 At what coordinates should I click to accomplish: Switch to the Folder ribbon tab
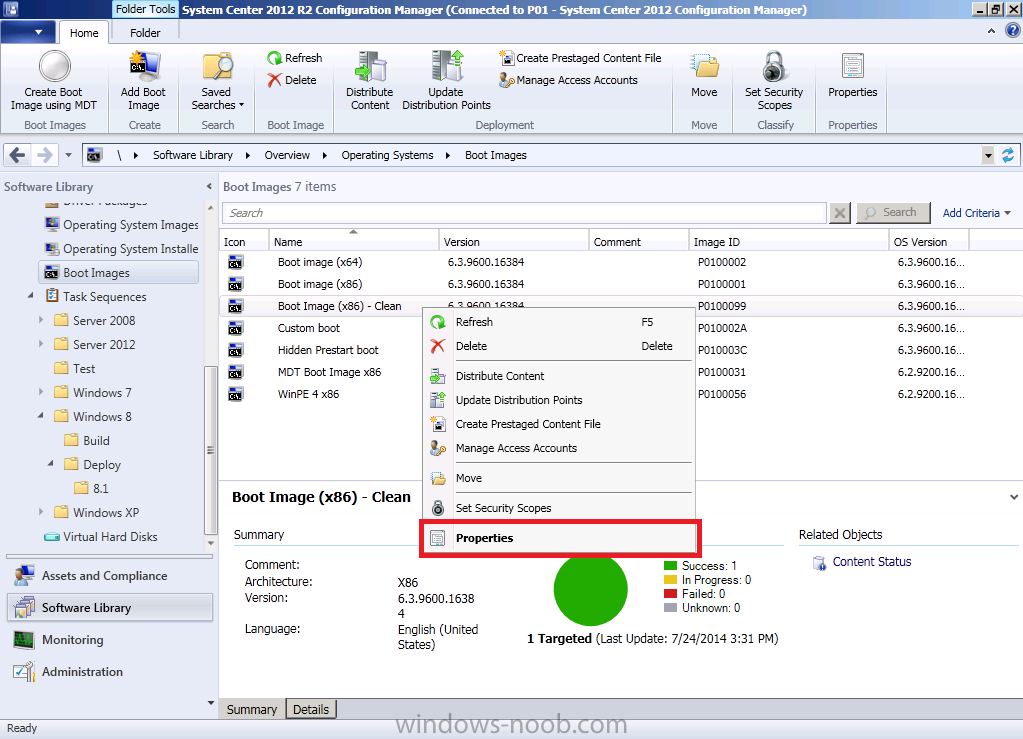pos(145,33)
